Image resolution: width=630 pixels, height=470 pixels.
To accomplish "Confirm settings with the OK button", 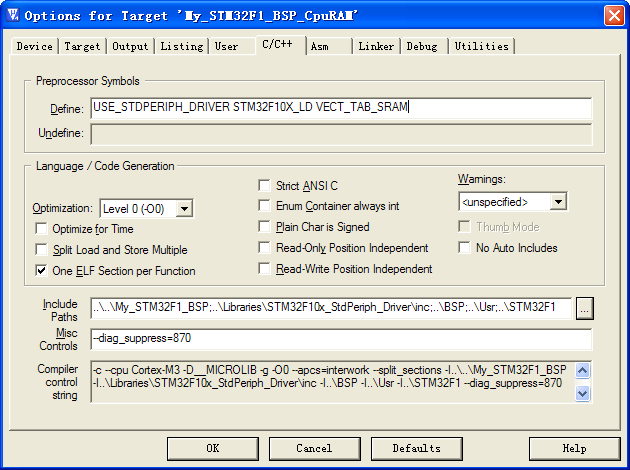I will (x=213, y=448).
